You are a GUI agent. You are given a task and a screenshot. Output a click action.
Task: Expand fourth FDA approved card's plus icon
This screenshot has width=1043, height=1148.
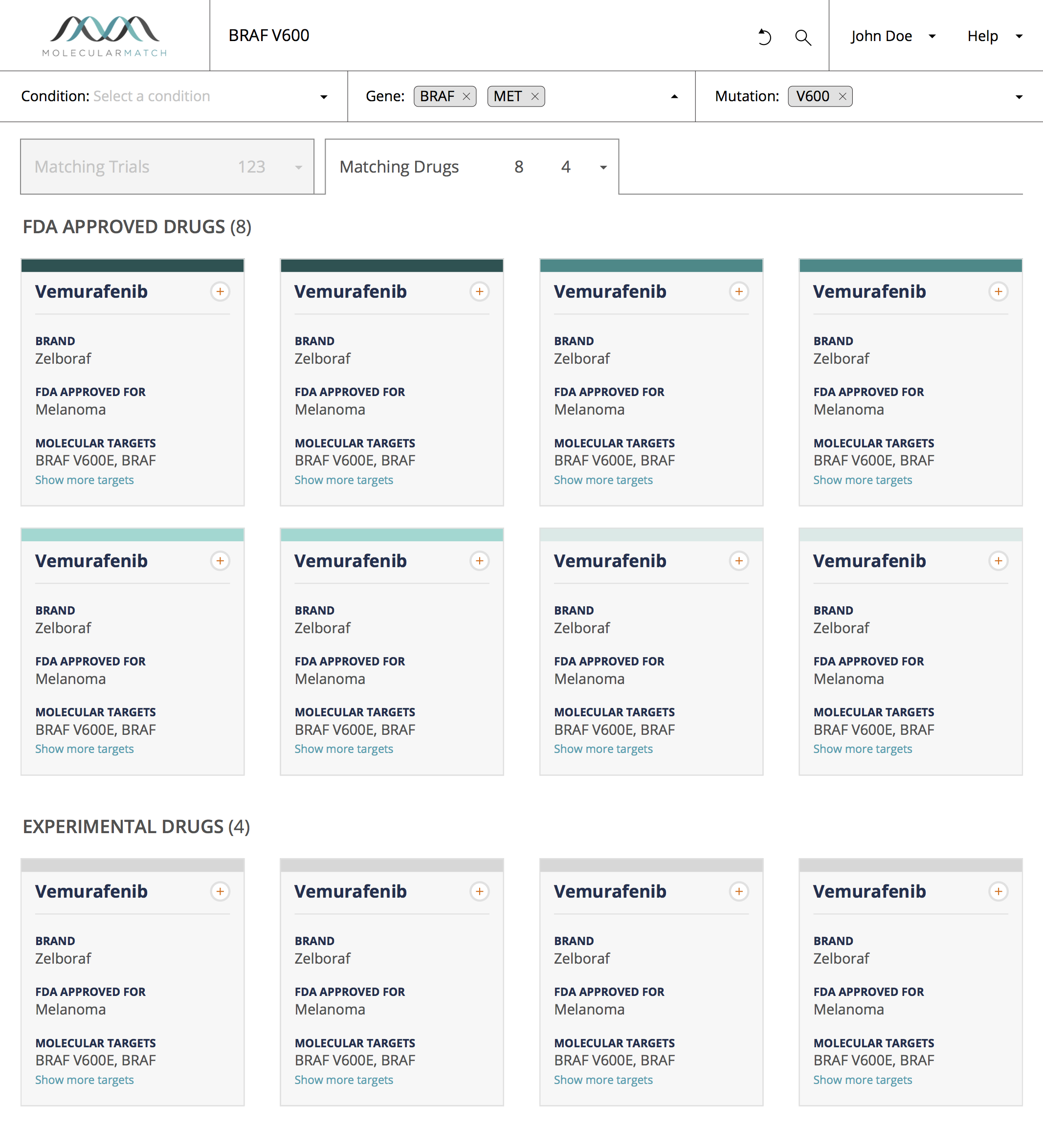[x=998, y=291]
